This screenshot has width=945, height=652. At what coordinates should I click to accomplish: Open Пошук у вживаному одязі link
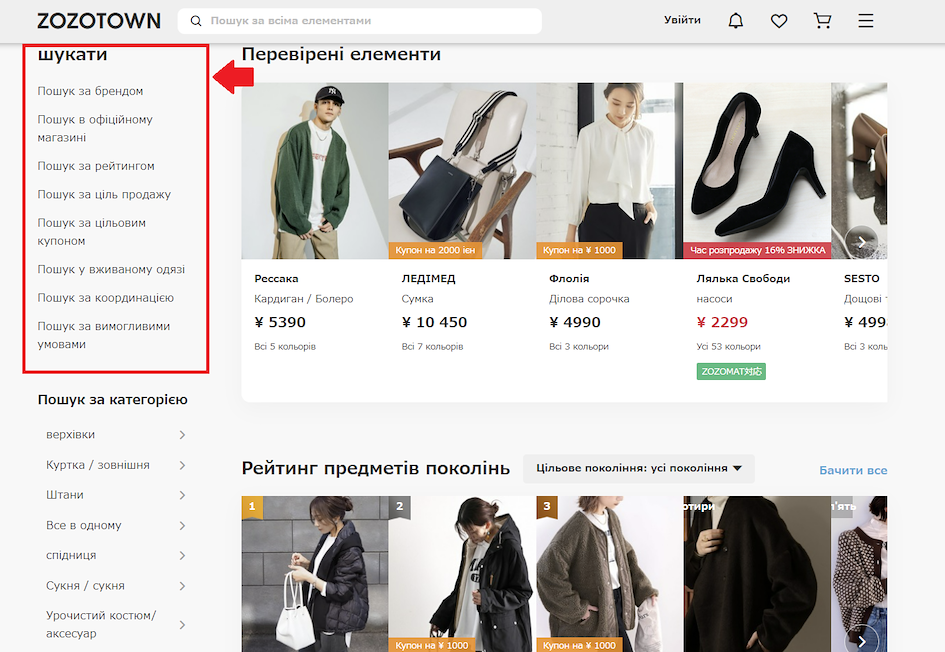coord(111,269)
